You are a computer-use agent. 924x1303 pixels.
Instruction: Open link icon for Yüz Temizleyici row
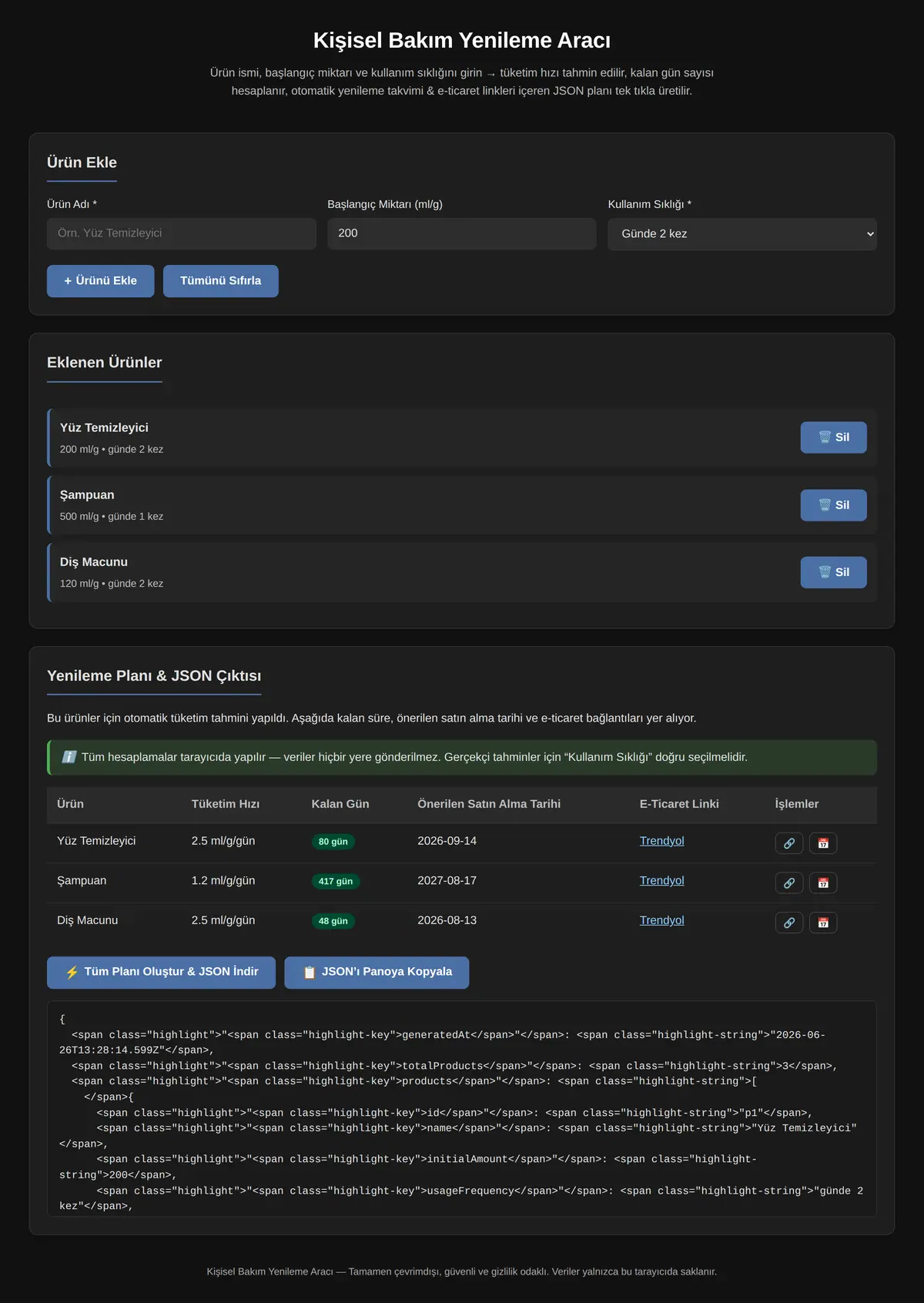point(789,843)
